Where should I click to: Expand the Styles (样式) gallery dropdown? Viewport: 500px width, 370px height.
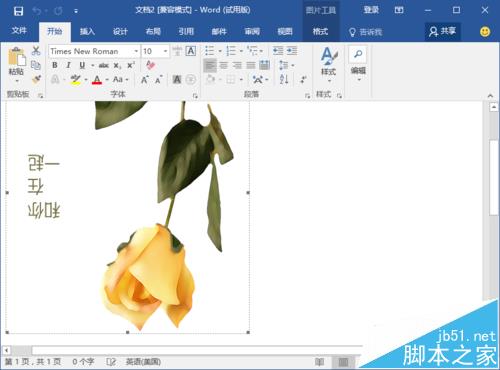click(x=329, y=64)
